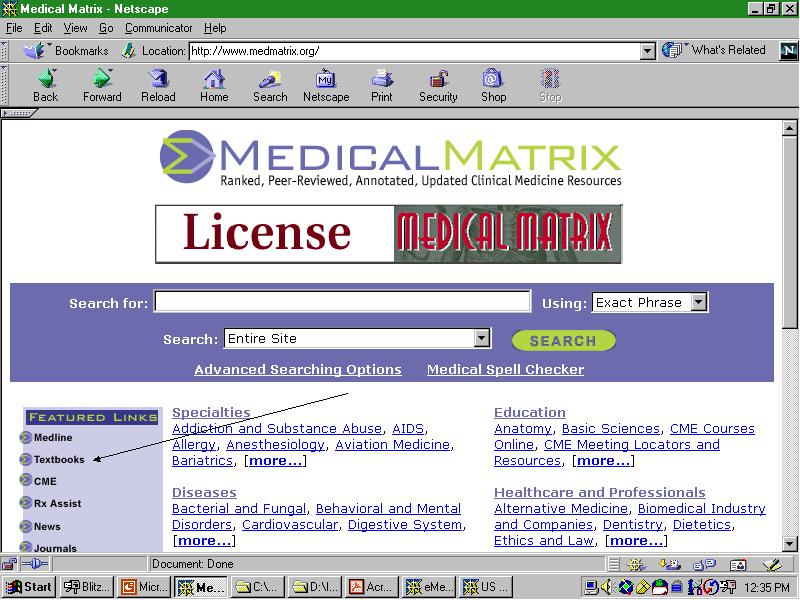
Task: Open Netscape Search from the toolbar
Action: 270,86
